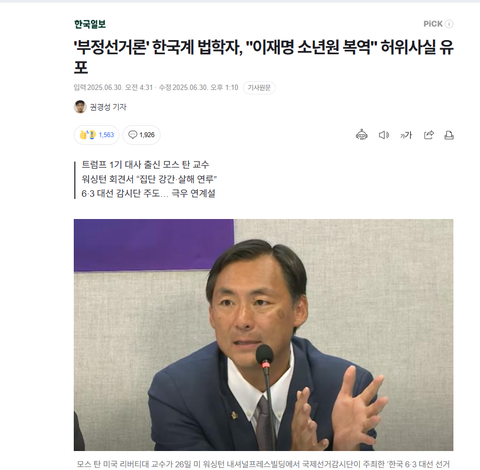
Task: Open reporter 권경성's profile photo
Action: point(80,107)
